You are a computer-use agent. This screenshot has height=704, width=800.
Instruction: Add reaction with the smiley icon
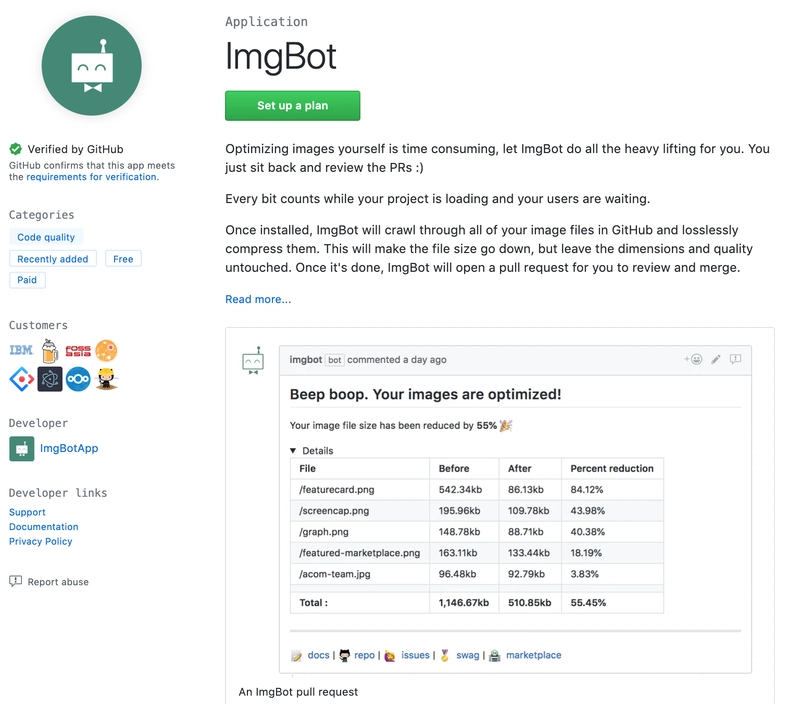693,359
